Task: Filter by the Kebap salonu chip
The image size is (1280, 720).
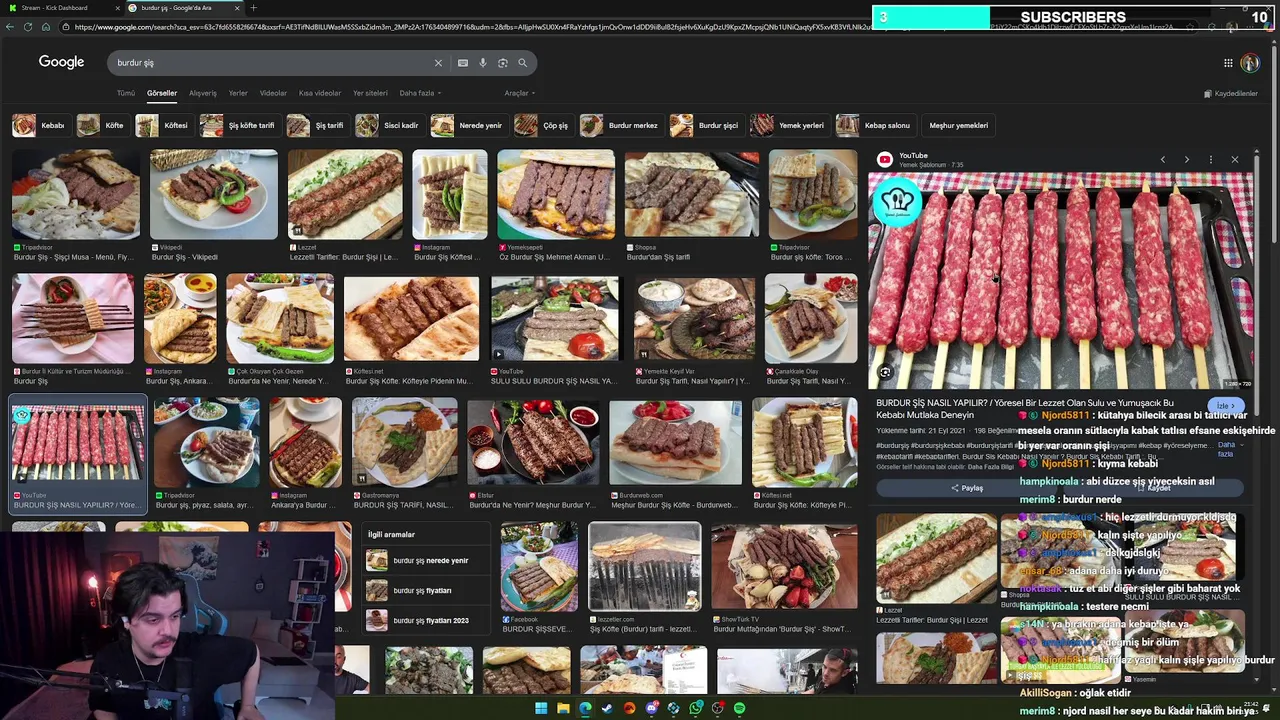Action: pyautogui.click(x=875, y=125)
